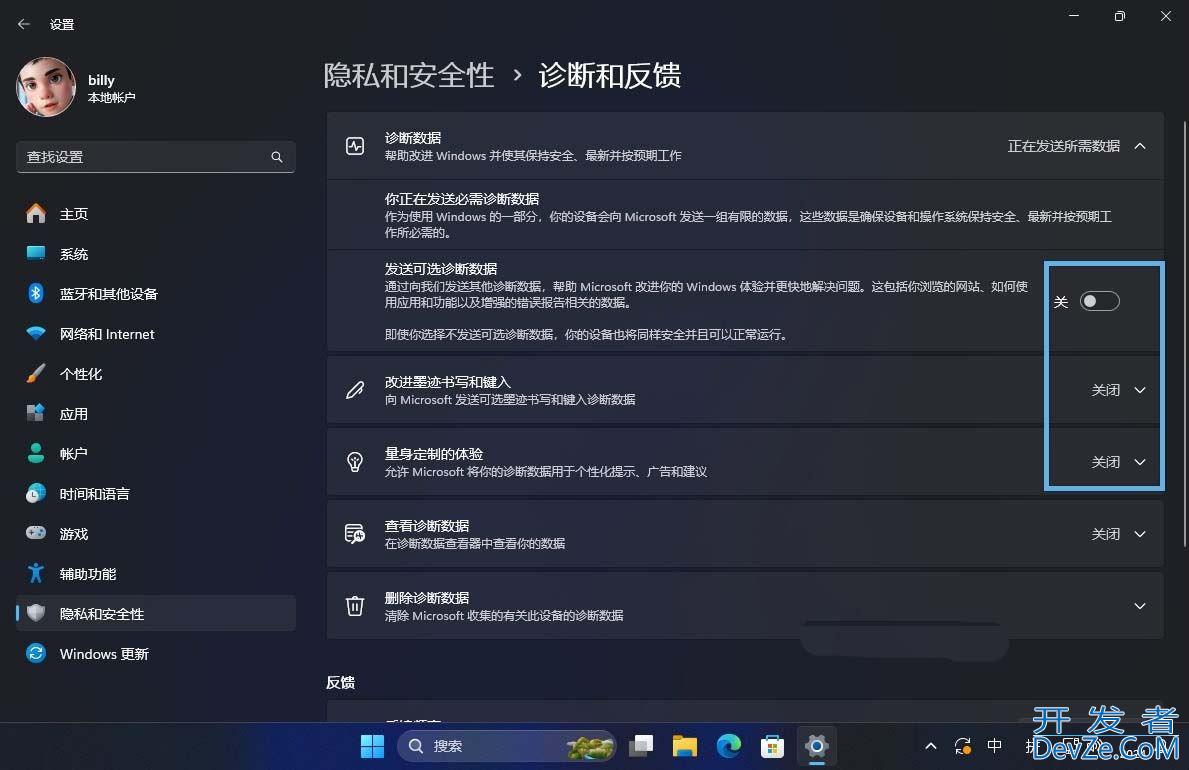Click pen icon for 改进墨迹书写和键入
Screen dimensions: 1189x770
tap(355, 390)
